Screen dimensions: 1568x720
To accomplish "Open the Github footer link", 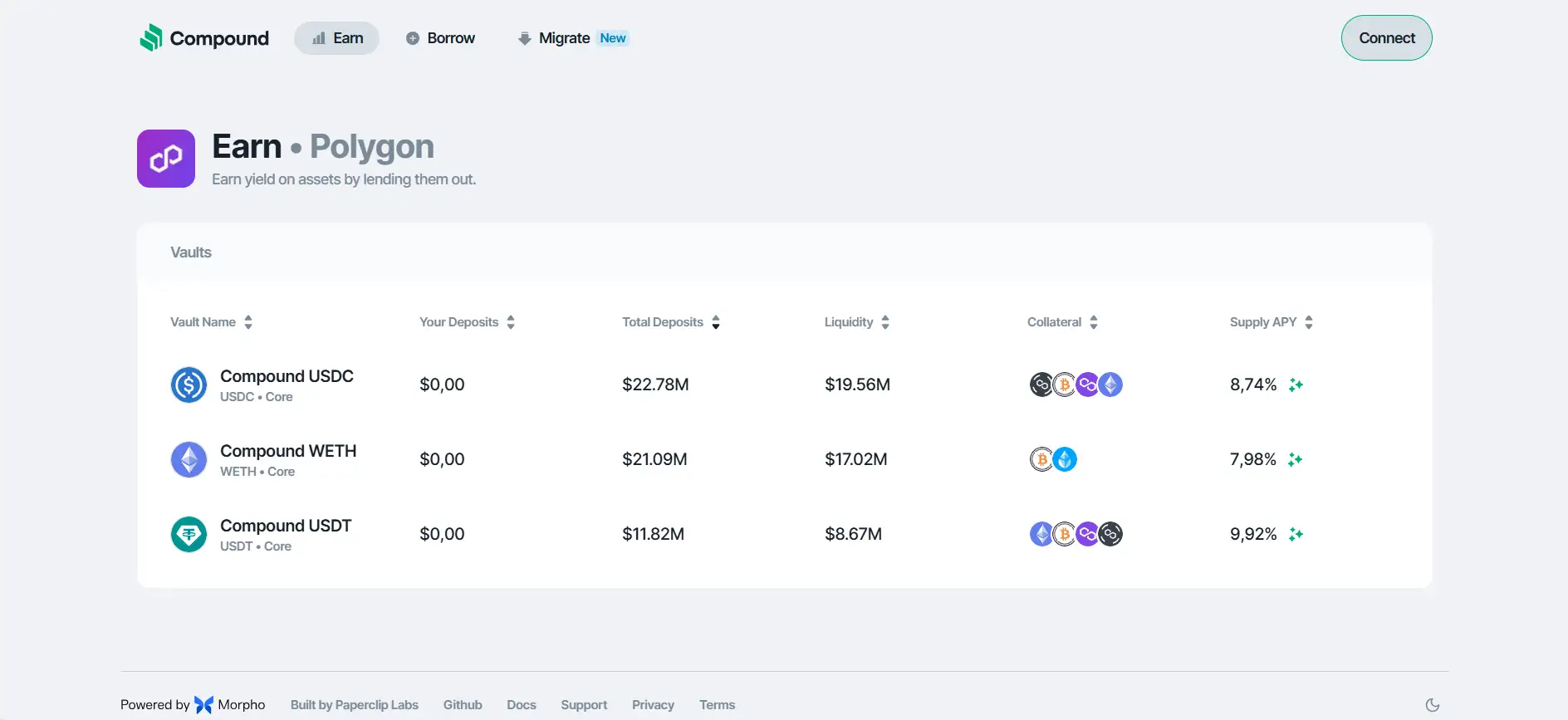I will [x=463, y=705].
